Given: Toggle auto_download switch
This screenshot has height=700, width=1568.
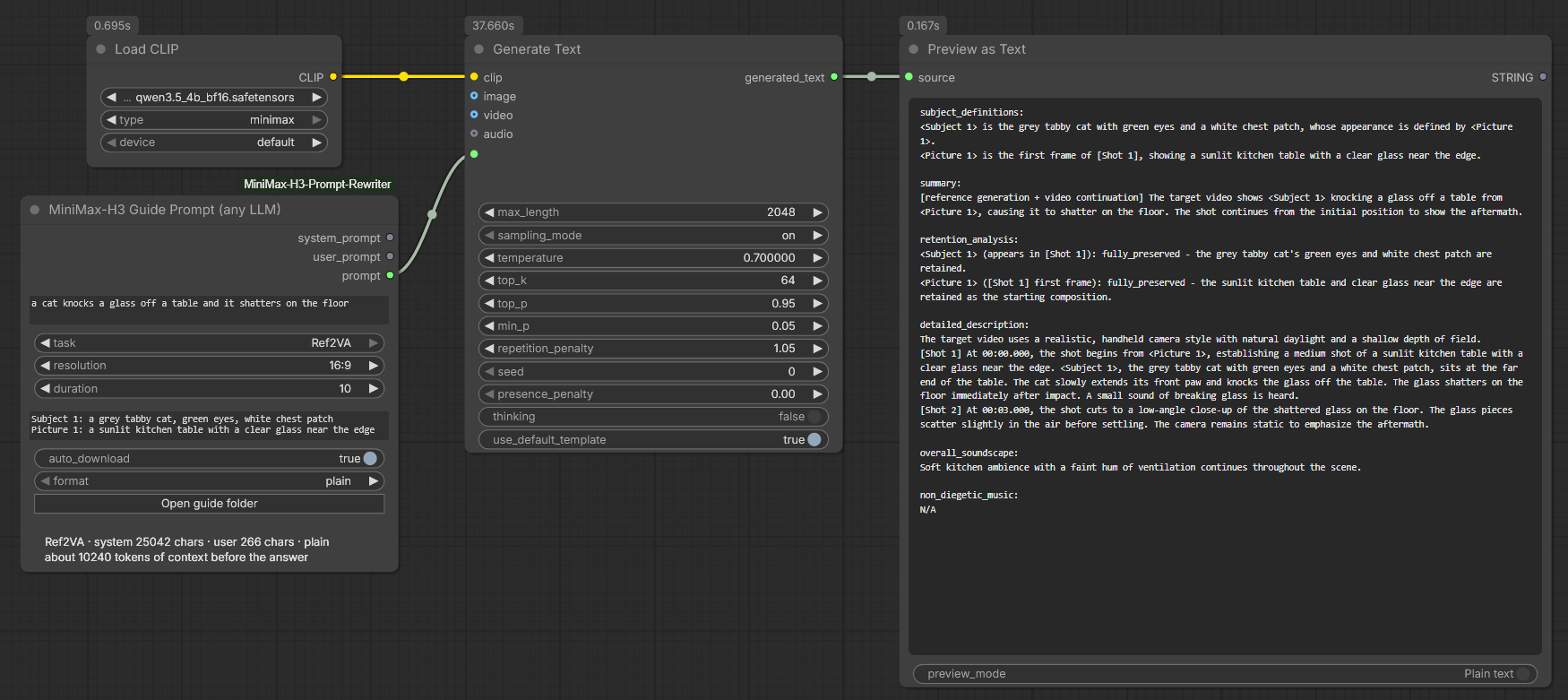Looking at the screenshot, I should click(370, 458).
